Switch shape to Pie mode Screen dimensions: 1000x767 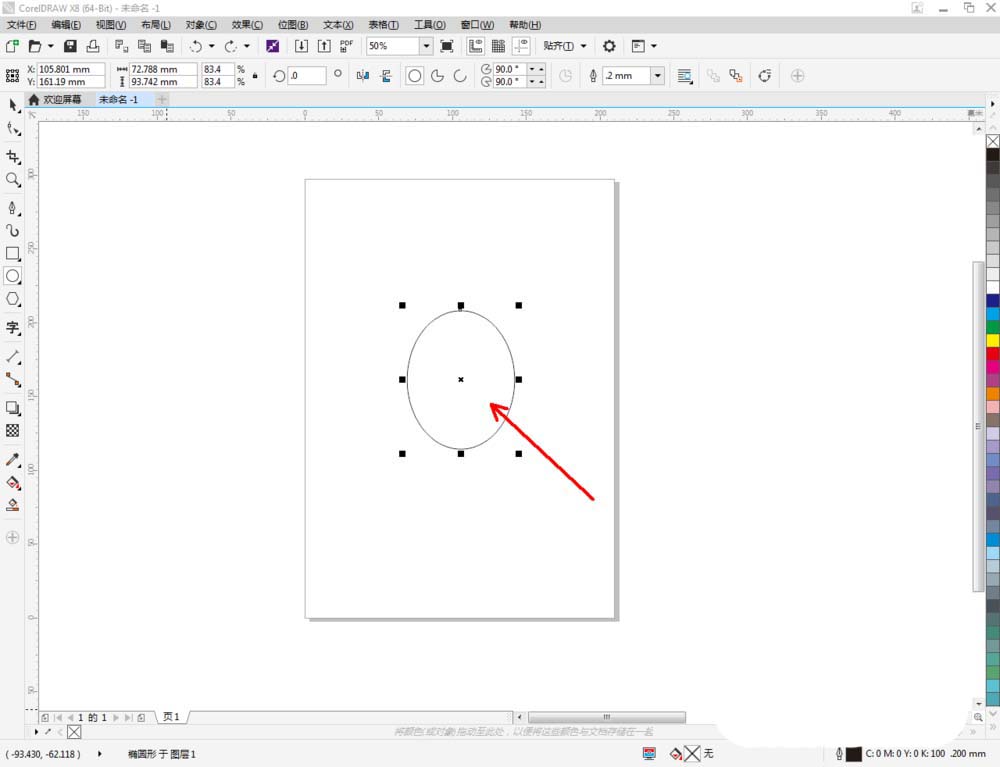(437, 75)
